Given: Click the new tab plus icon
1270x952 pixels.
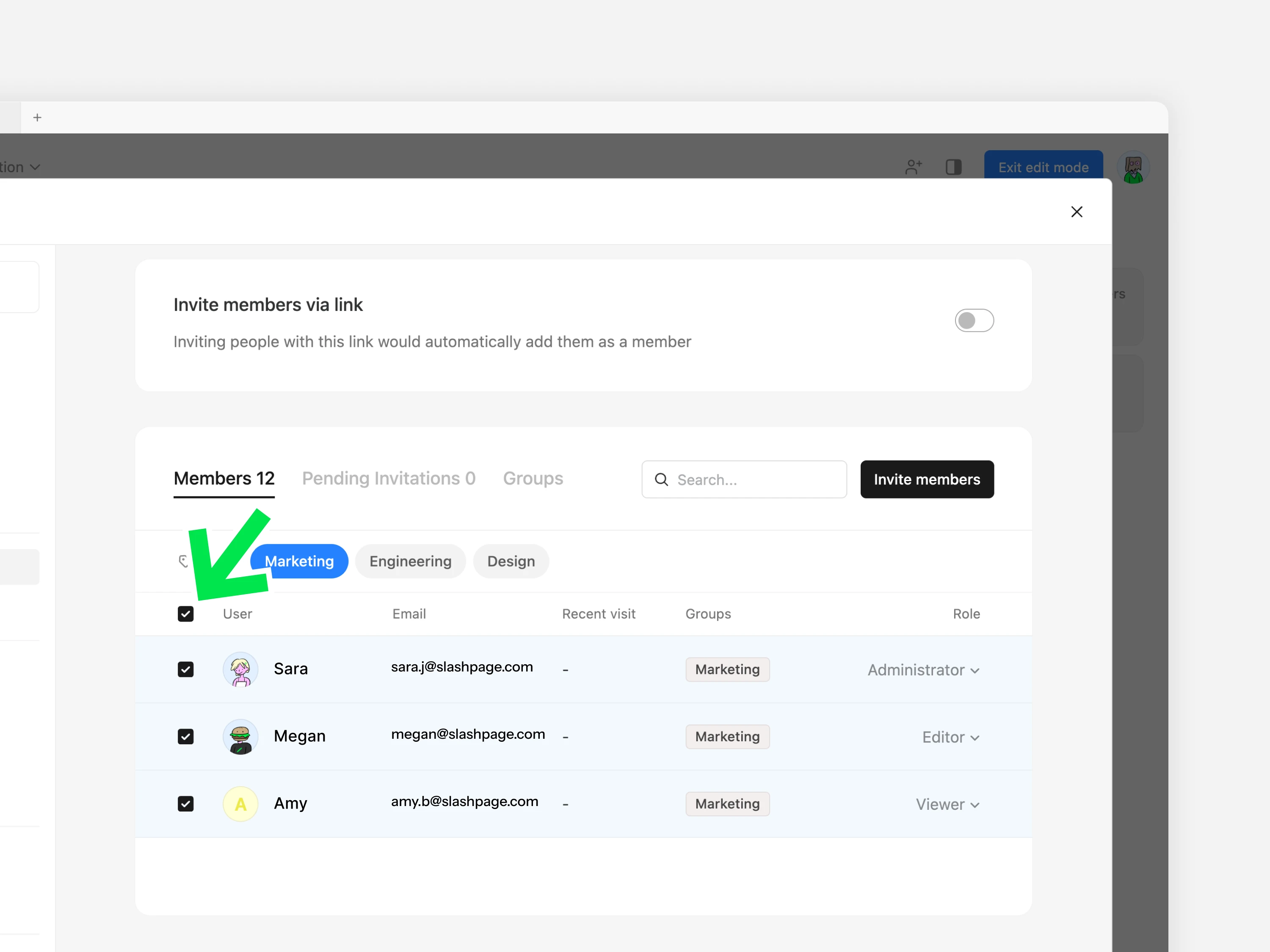Looking at the screenshot, I should (x=37, y=118).
